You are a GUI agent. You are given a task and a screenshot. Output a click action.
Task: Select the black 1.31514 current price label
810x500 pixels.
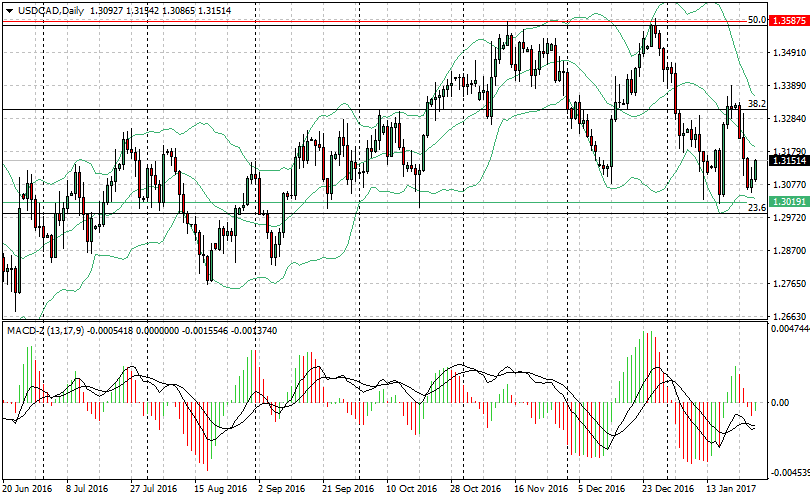(x=788, y=161)
